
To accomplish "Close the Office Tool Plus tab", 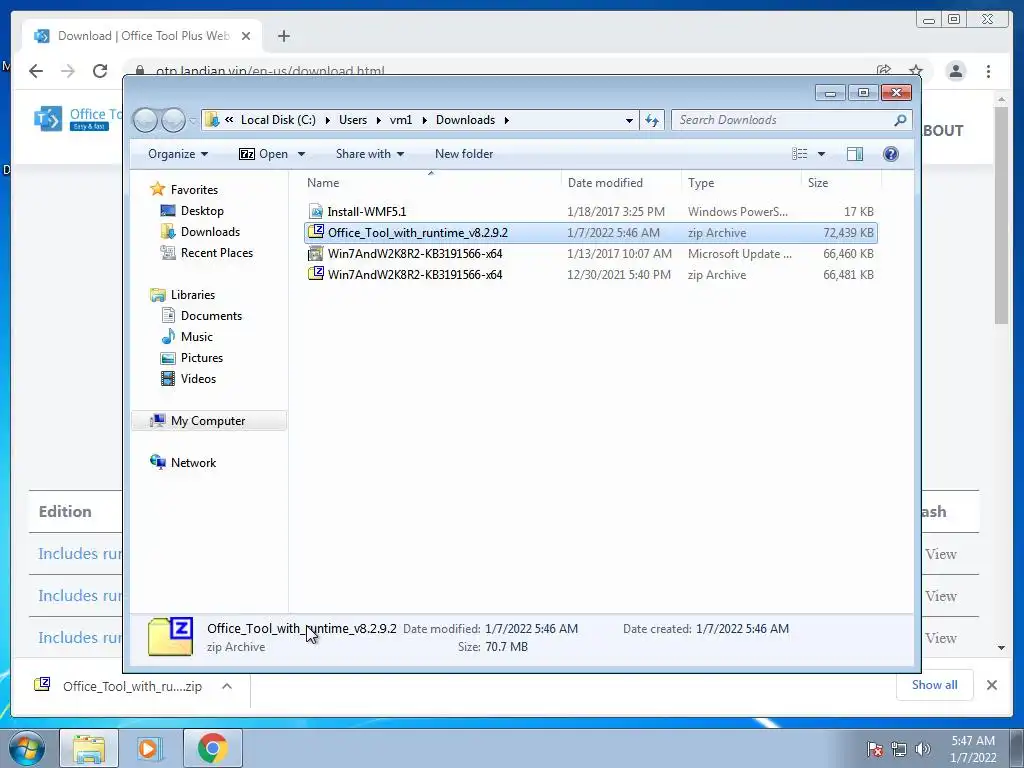I will point(246,36).
